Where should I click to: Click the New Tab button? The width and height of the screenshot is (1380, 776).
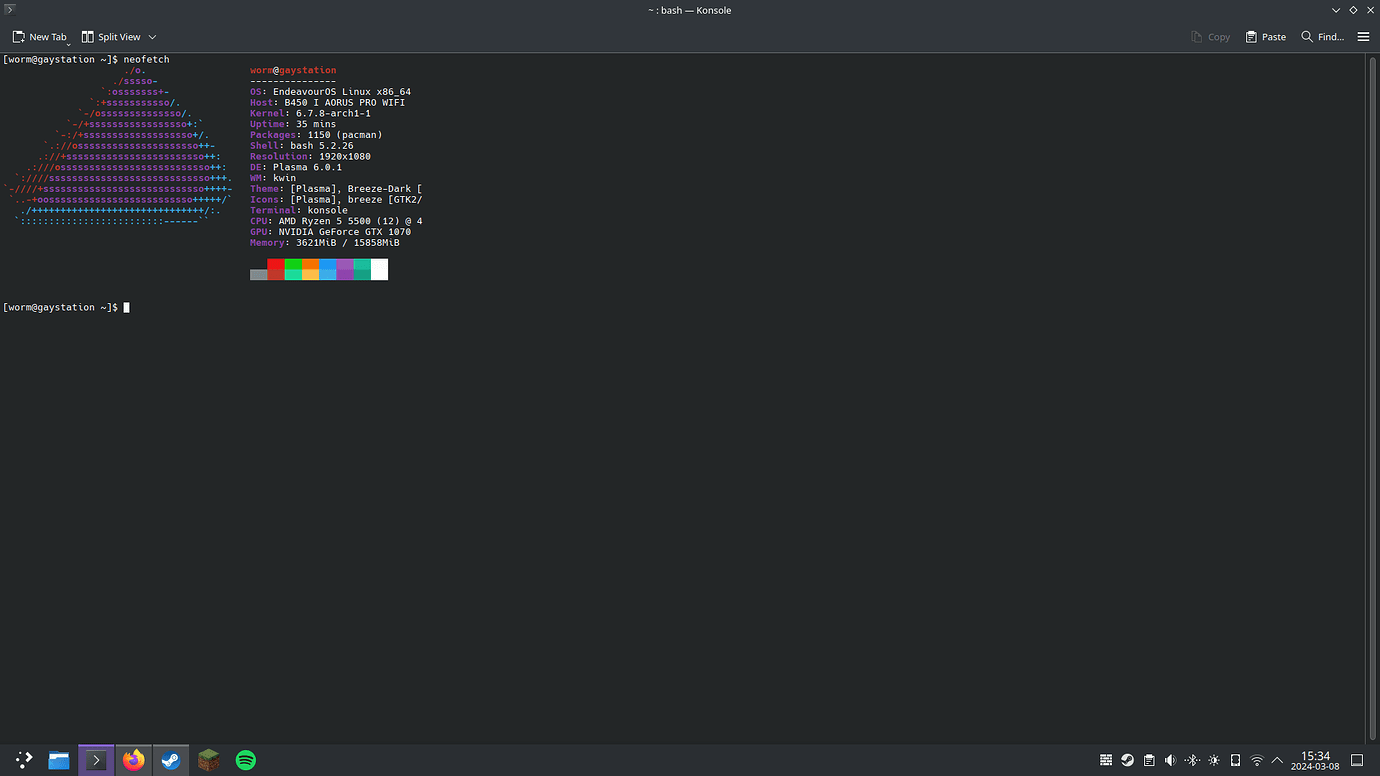click(39, 37)
